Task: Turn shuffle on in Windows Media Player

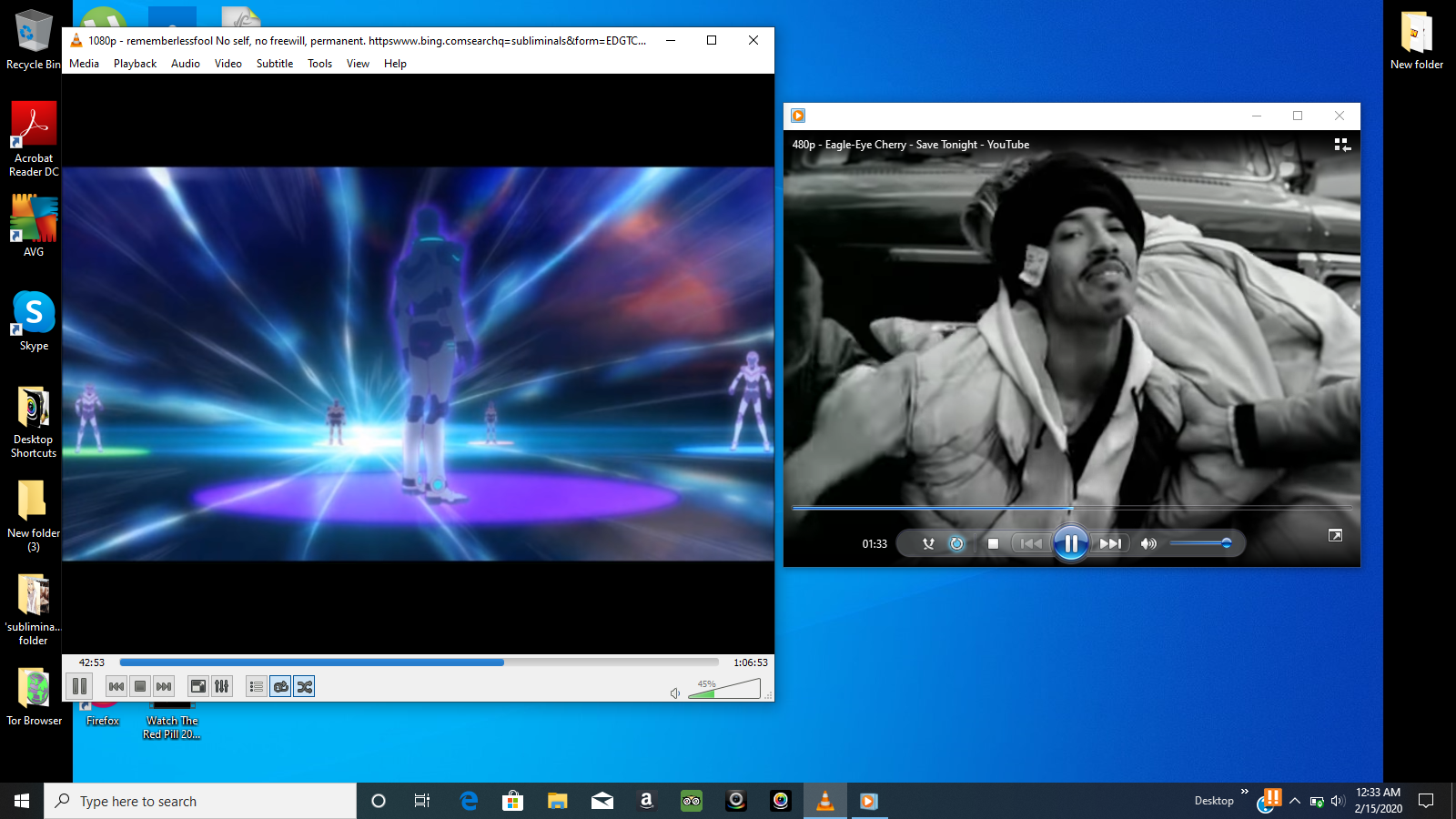Action: pos(928,543)
